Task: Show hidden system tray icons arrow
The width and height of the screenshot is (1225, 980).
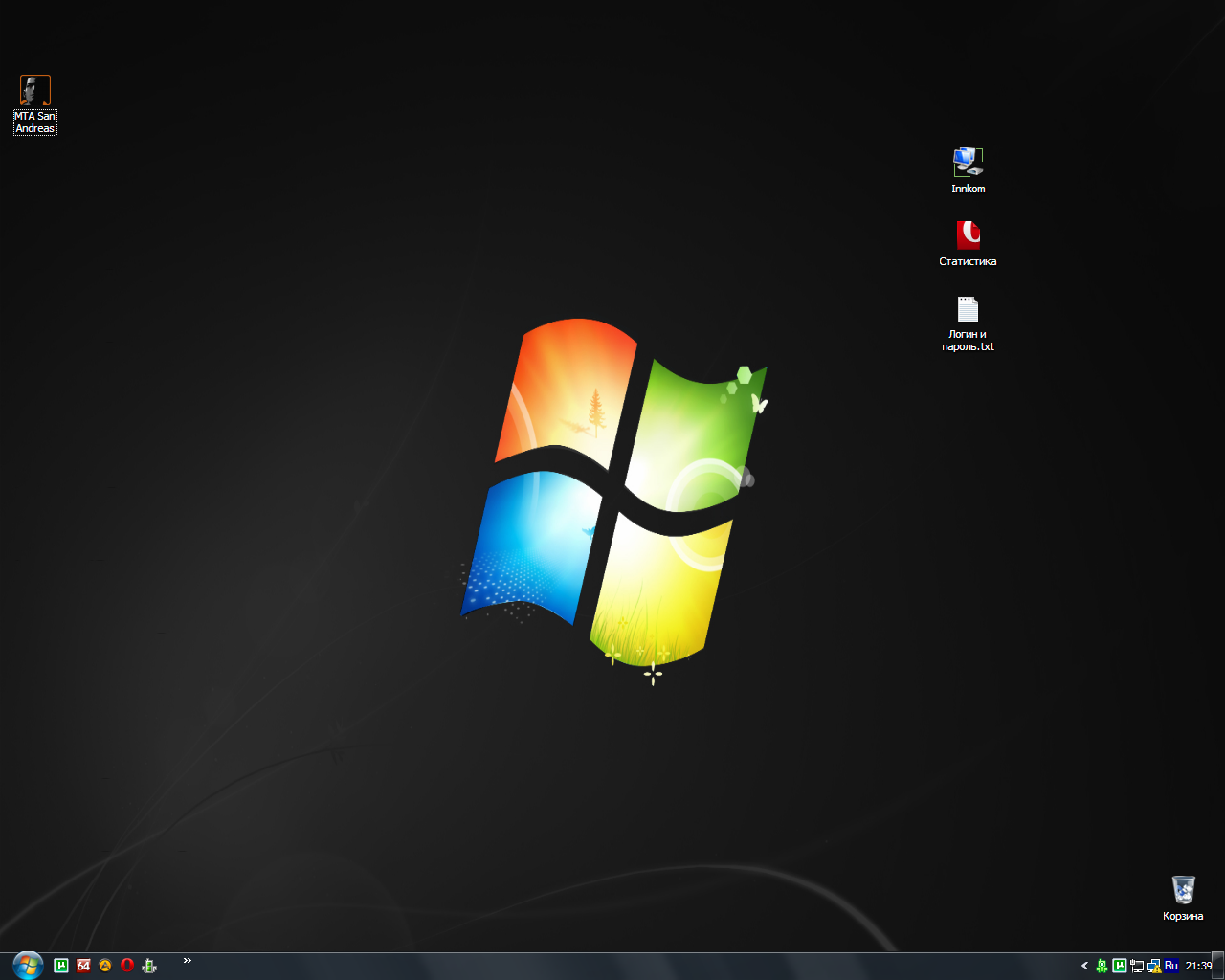Action: pyautogui.click(x=1084, y=966)
